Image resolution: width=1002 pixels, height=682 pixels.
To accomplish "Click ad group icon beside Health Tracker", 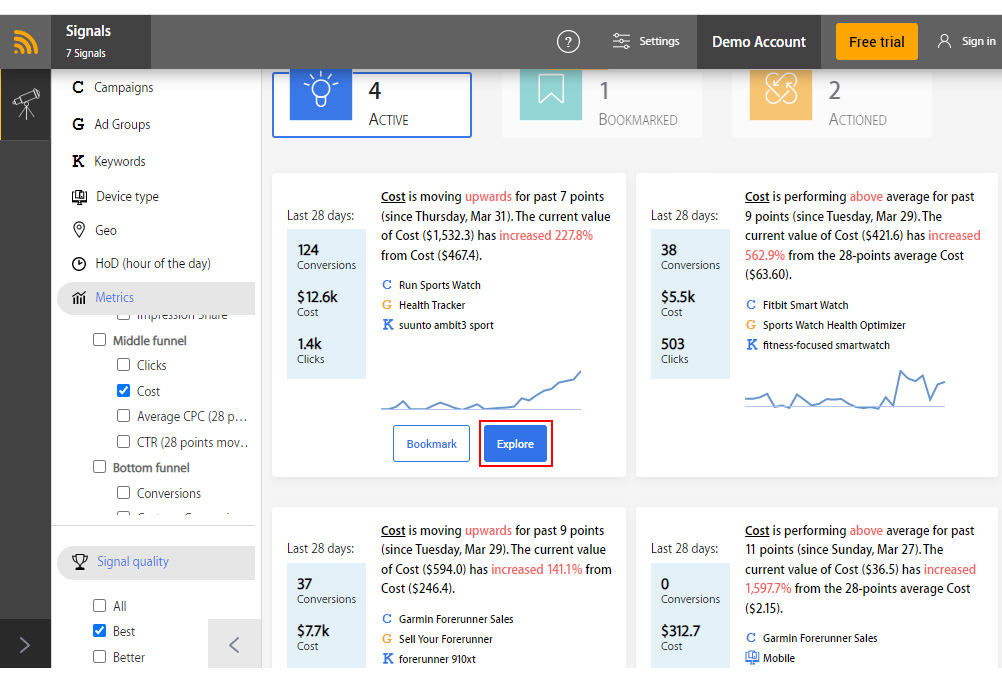I will point(387,305).
